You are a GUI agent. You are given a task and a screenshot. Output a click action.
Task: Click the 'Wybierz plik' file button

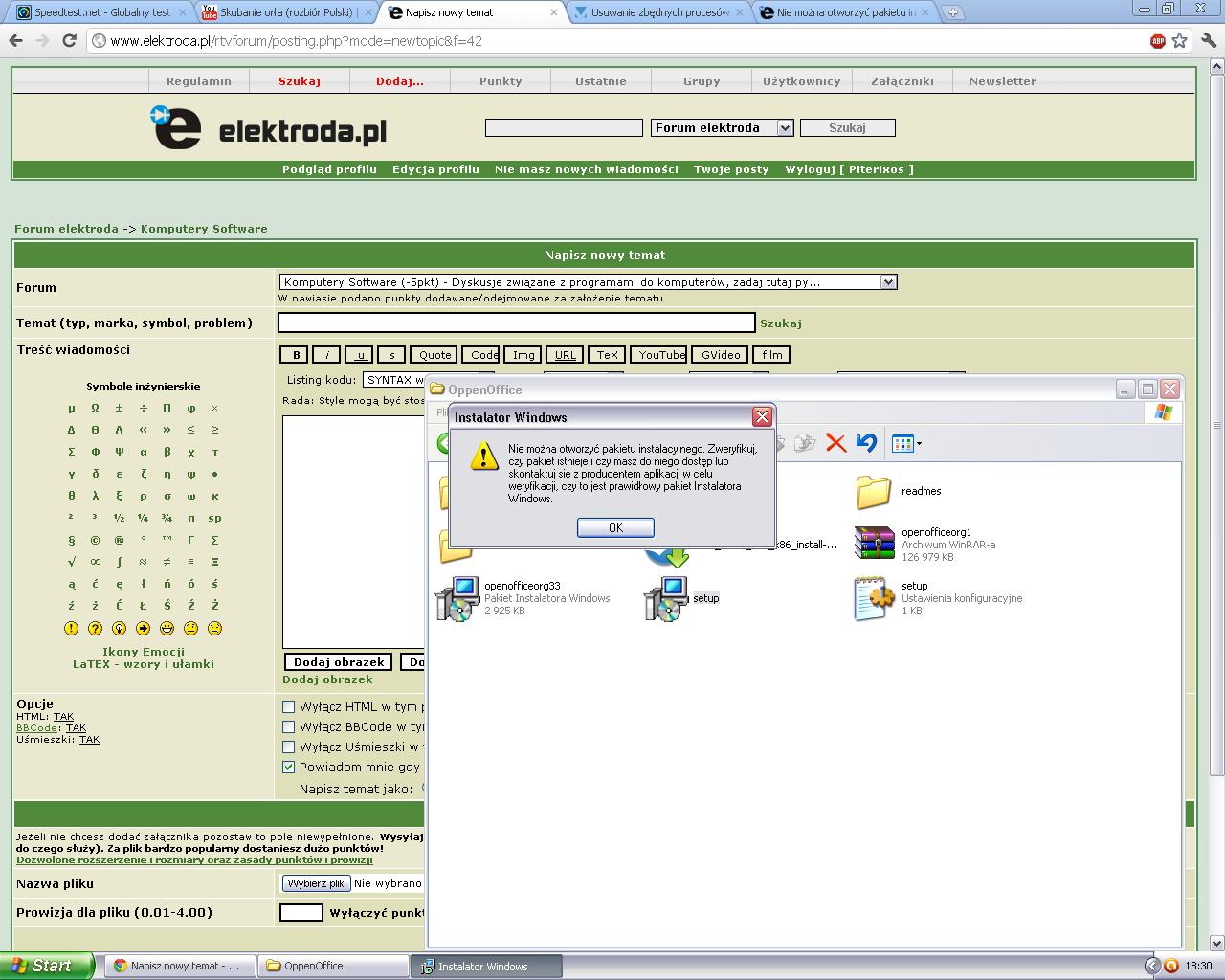point(316,883)
